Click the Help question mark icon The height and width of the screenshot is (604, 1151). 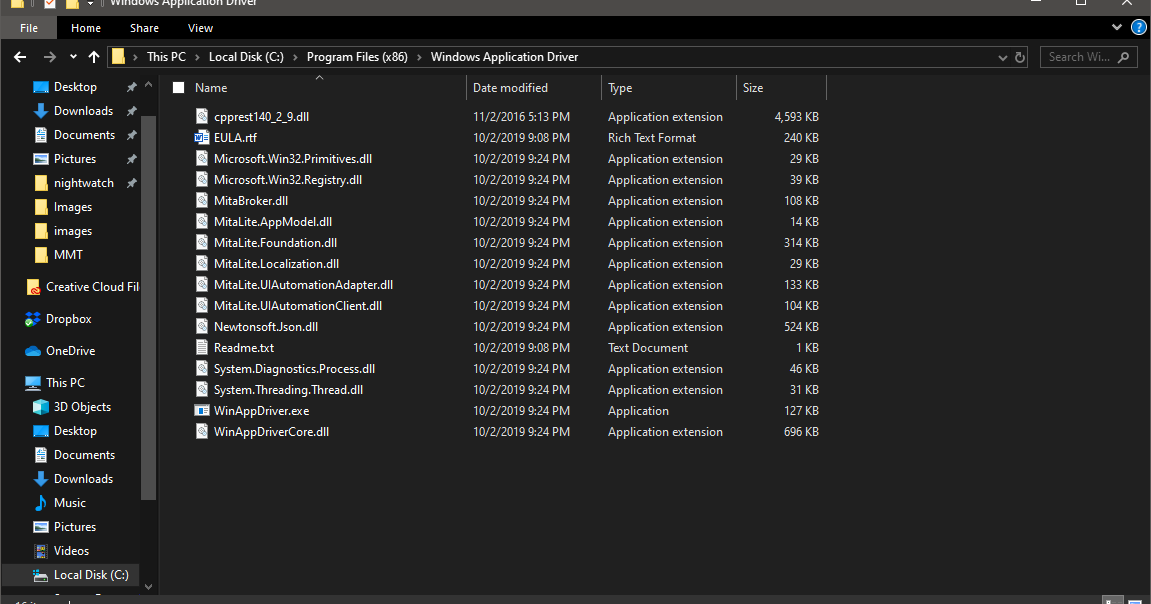tap(1138, 27)
